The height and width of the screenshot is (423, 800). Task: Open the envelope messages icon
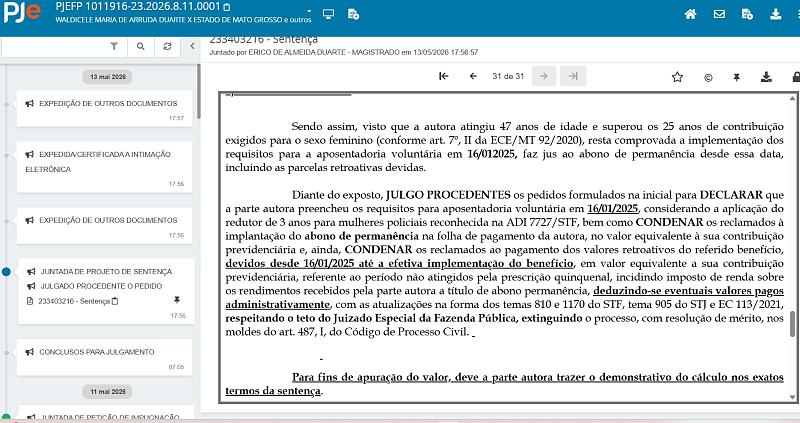[x=719, y=14]
